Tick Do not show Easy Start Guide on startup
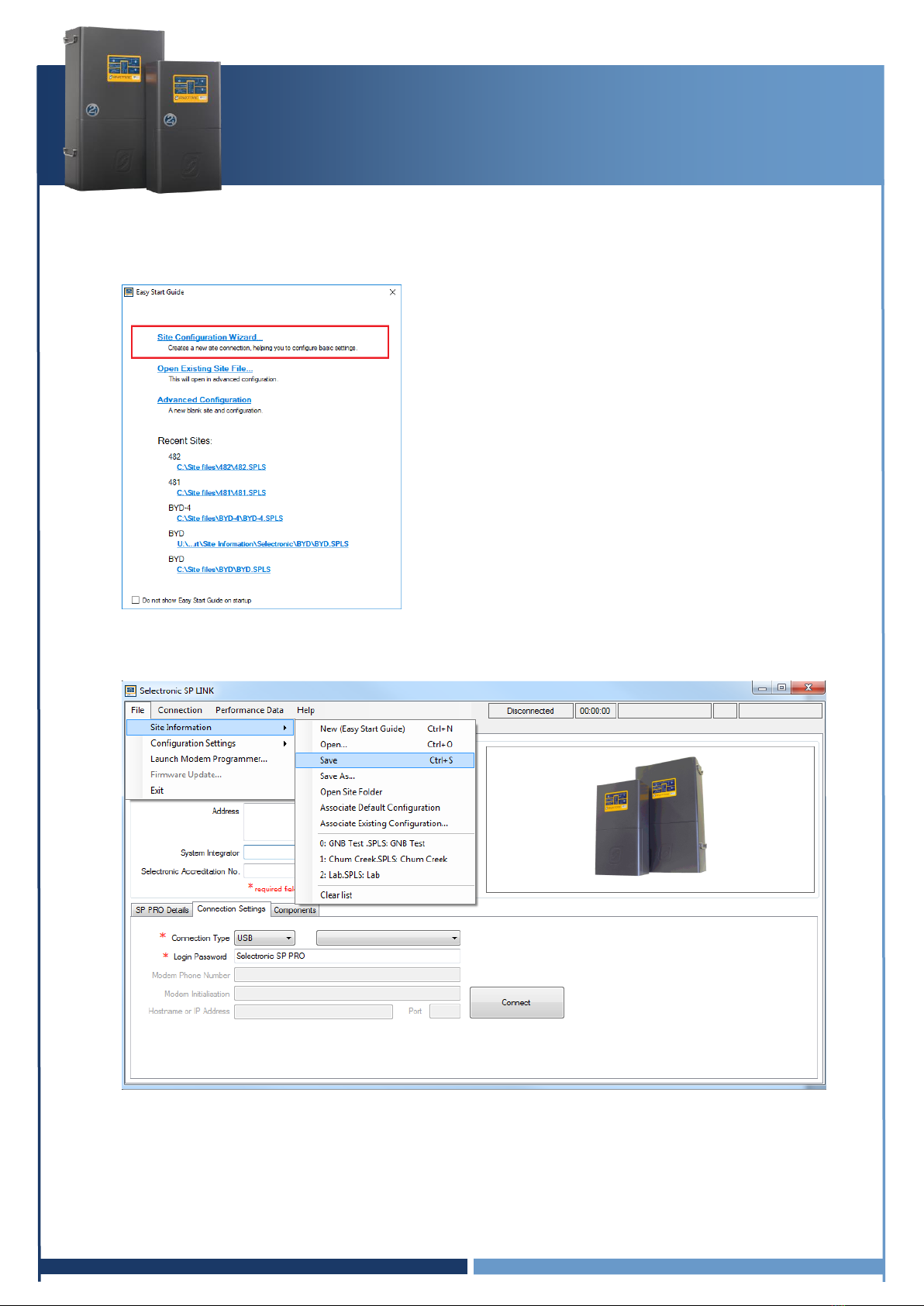The width and height of the screenshot is (924, 1306). [136, 600]
